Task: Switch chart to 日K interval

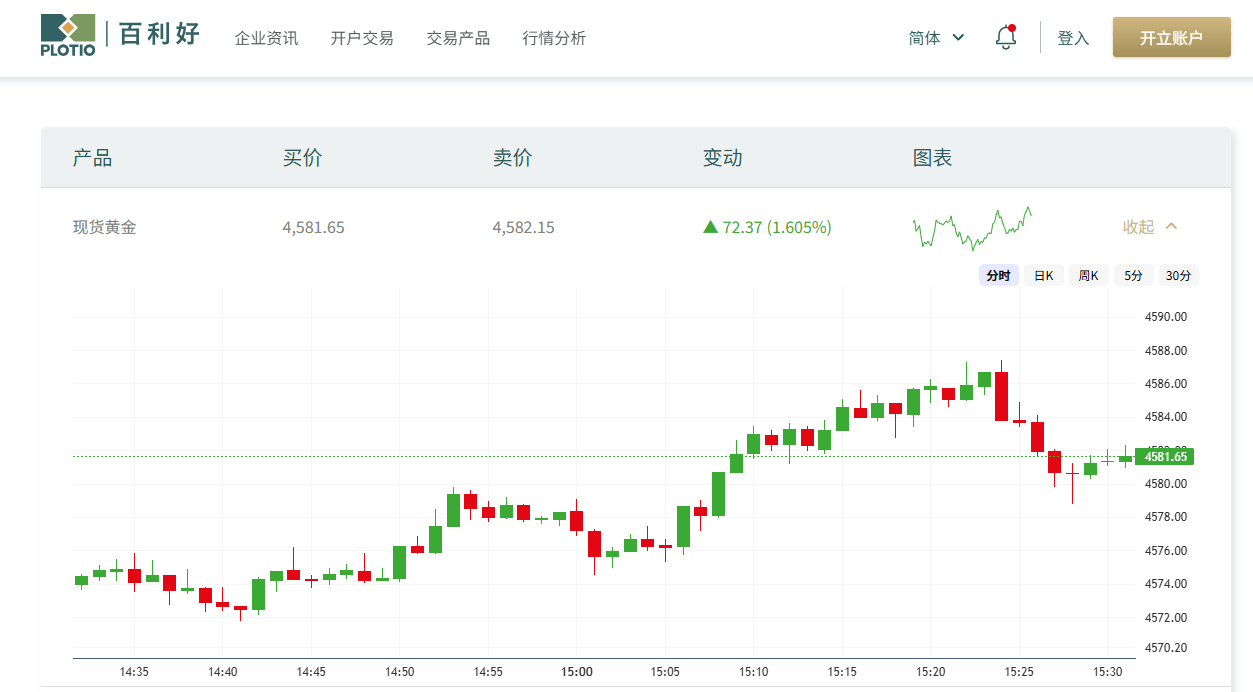Action: 1043,276
